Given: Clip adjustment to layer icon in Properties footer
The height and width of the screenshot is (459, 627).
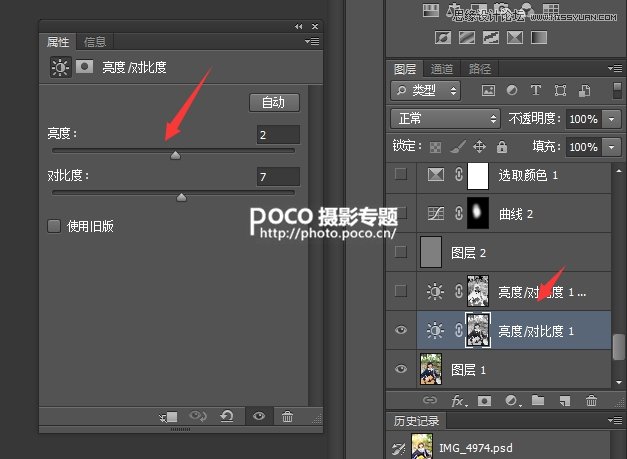Looking at the screenshot, I should click(x=168, y=417).
